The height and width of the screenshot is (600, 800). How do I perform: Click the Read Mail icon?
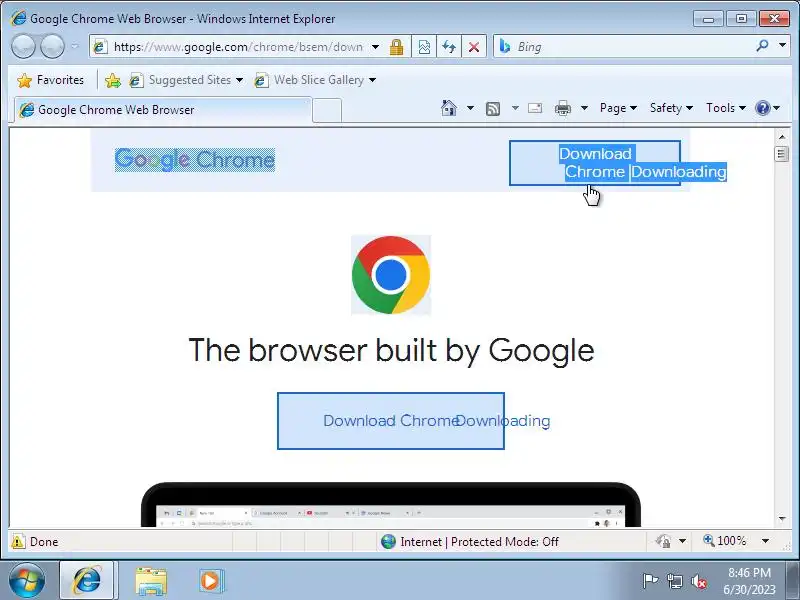click(x=535, y=108)
